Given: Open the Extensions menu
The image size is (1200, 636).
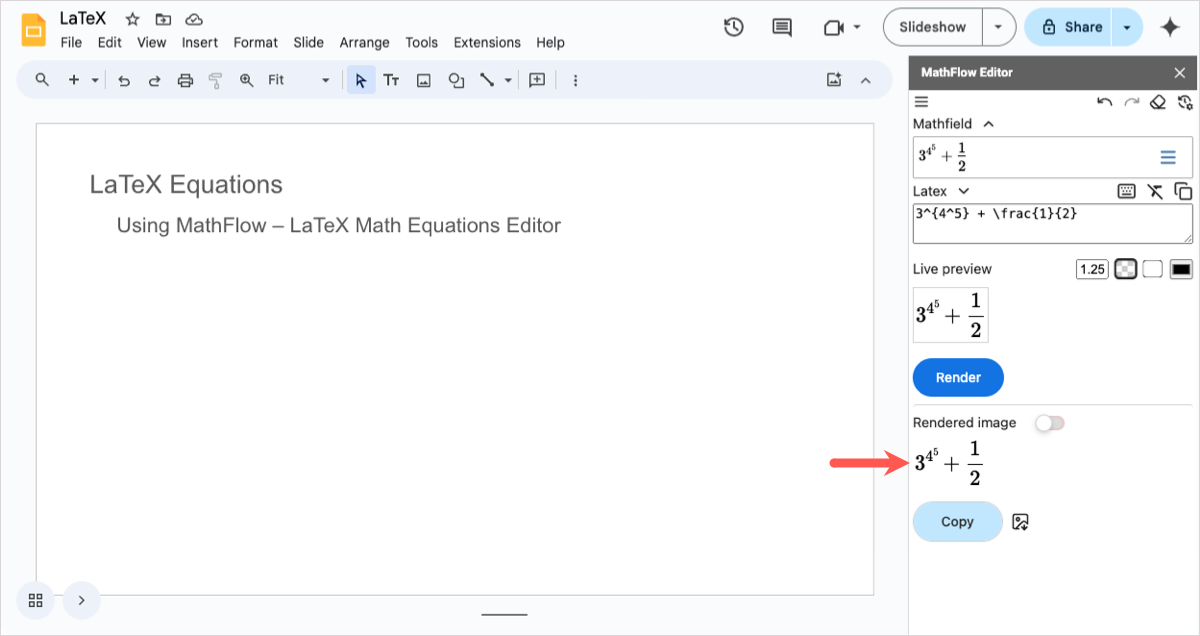Looking at the screenshot, I should [487, 43].
